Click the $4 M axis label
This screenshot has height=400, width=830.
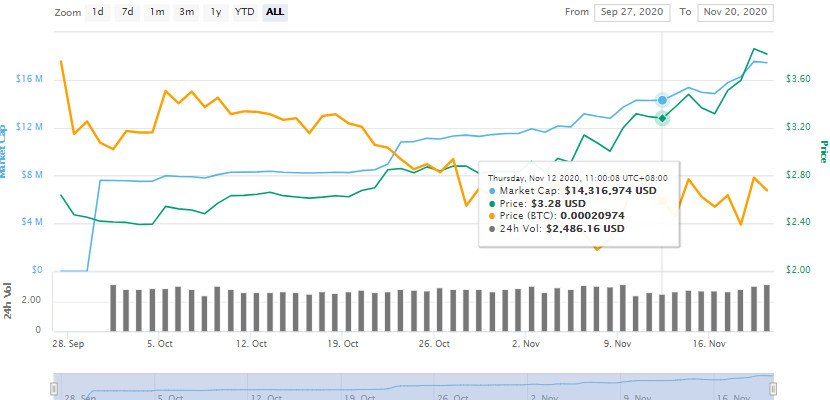(x=32, y=223)
